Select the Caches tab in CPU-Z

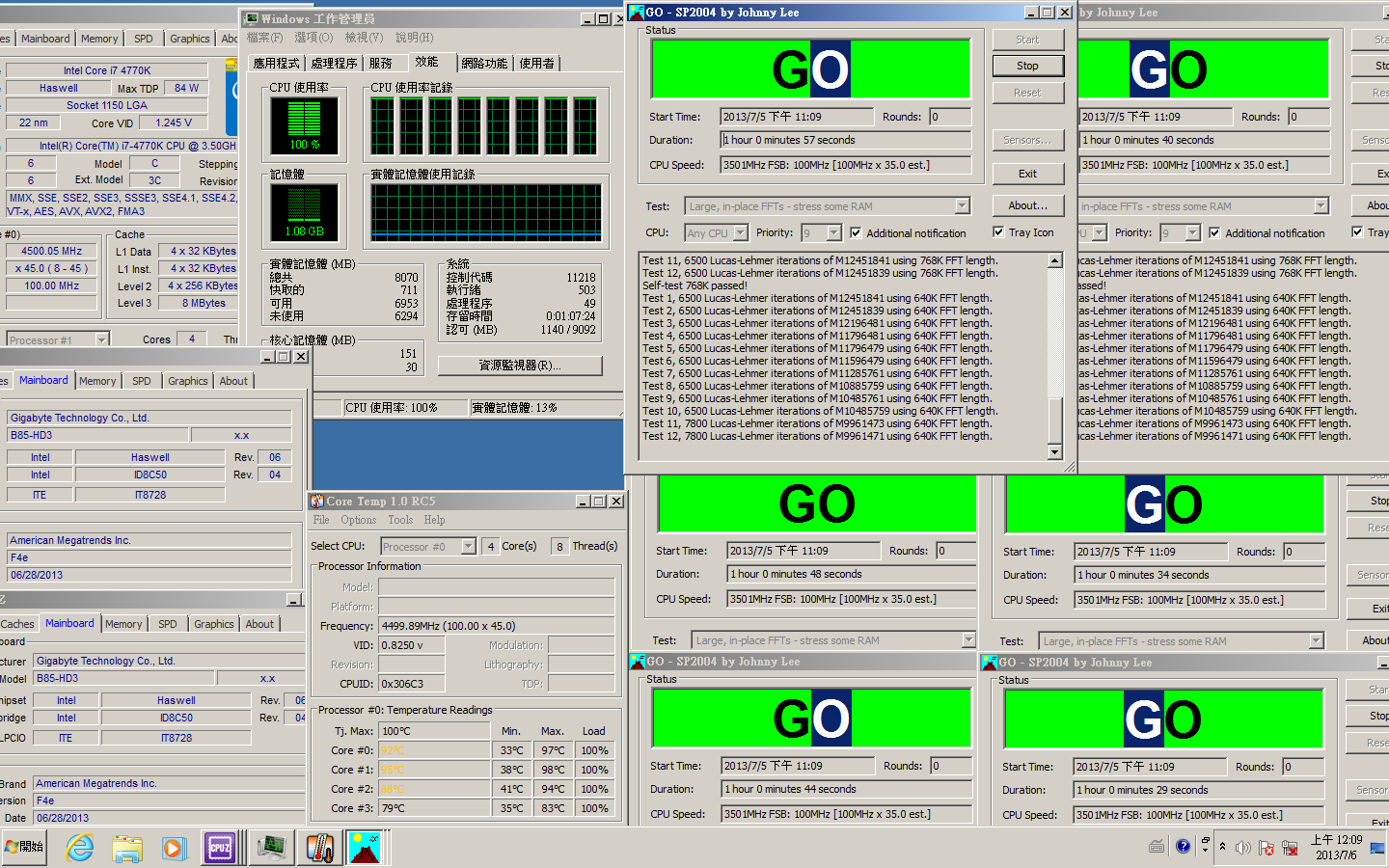(x=17, y=624)
